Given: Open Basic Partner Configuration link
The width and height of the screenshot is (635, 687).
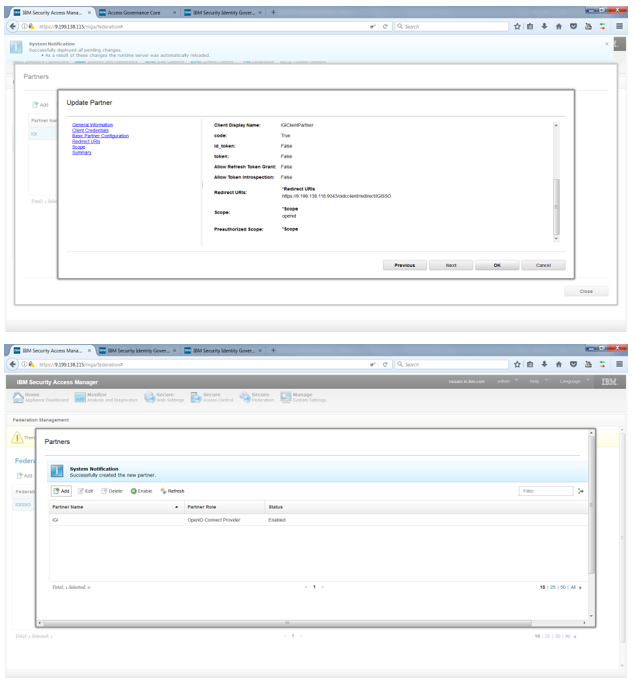Looking at the screenshot, I should (x=100, y=136).
